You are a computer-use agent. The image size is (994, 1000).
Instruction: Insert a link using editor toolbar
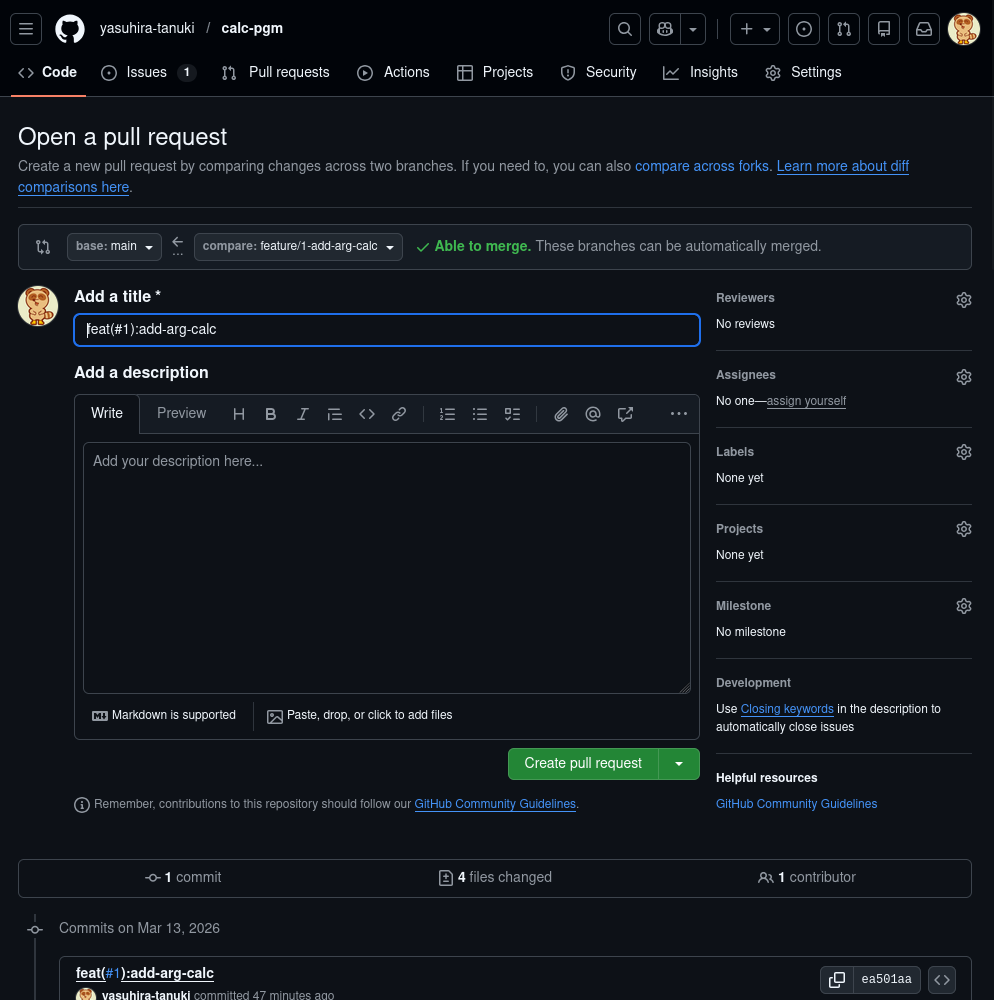click(x=399, y=414)
